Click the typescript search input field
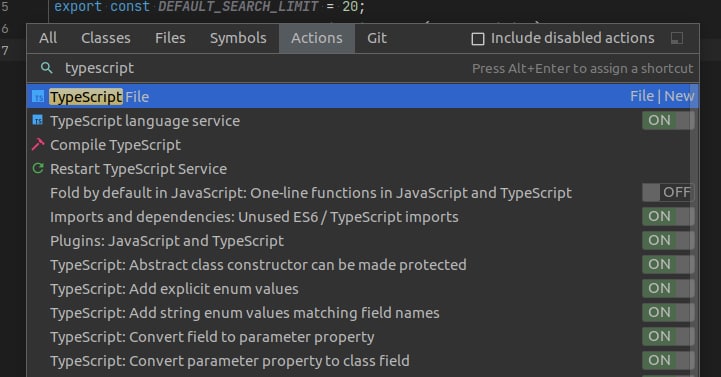This screenshot has width=721, height=377. tap(262, 68)
